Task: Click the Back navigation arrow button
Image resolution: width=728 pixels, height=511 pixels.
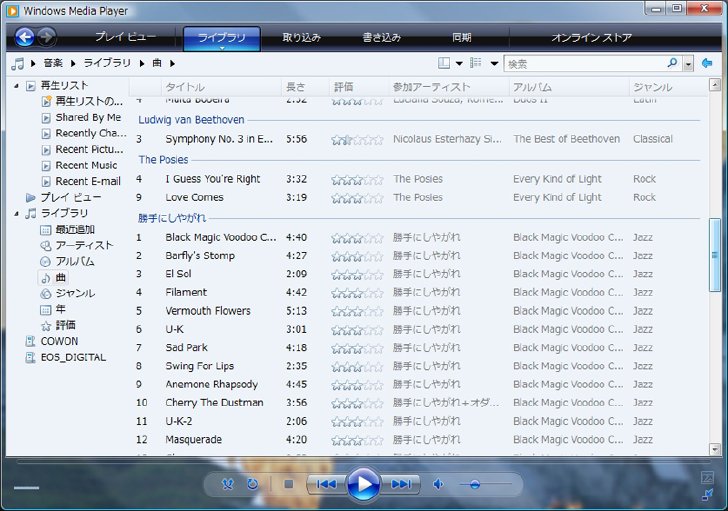Action: coord(25,37)
